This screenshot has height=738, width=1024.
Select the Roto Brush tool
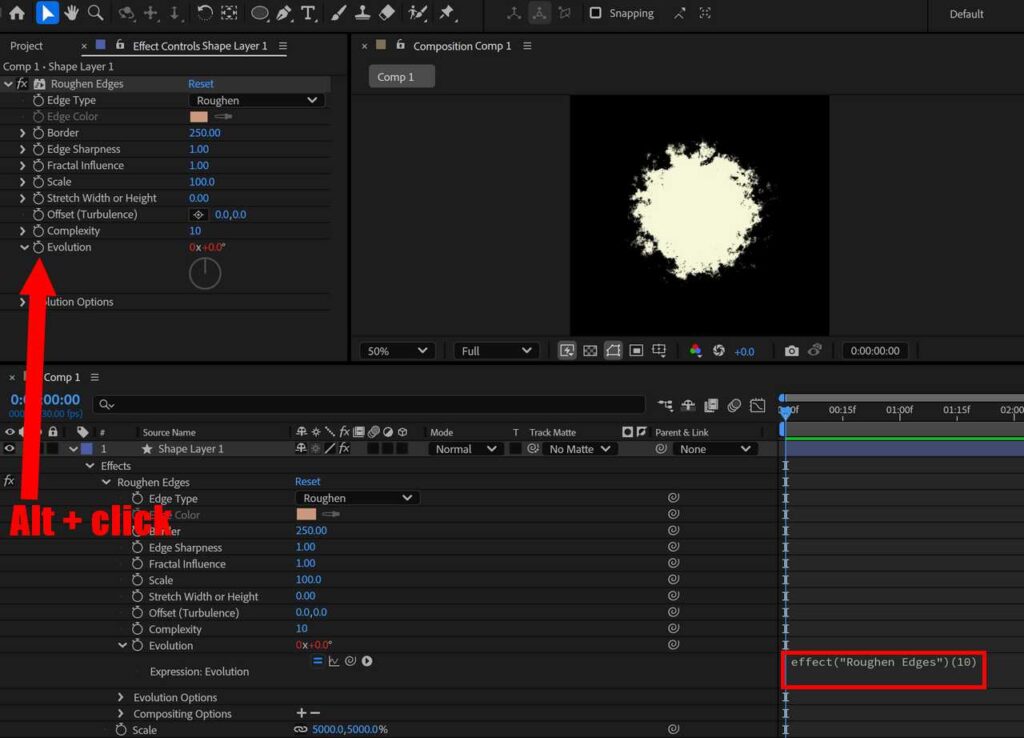tap(417, 12)
